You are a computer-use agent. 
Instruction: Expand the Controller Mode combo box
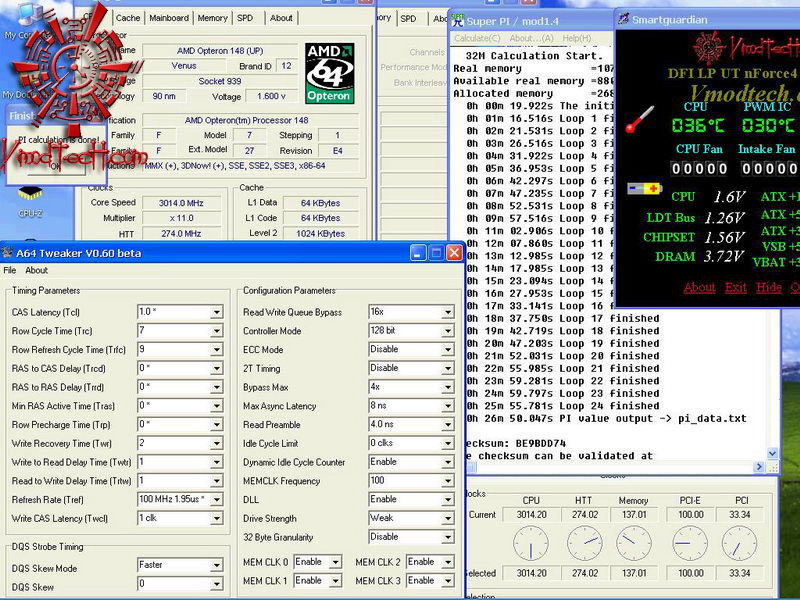pos(446,331)
